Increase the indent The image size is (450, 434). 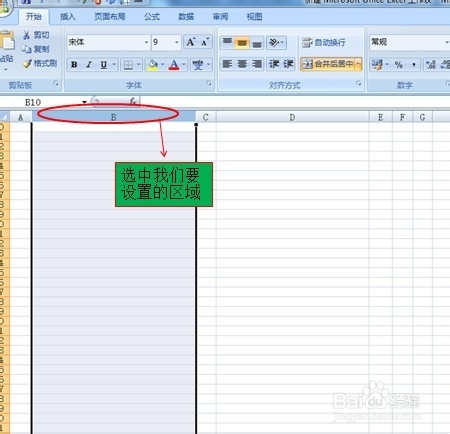(x=288, y=64)
